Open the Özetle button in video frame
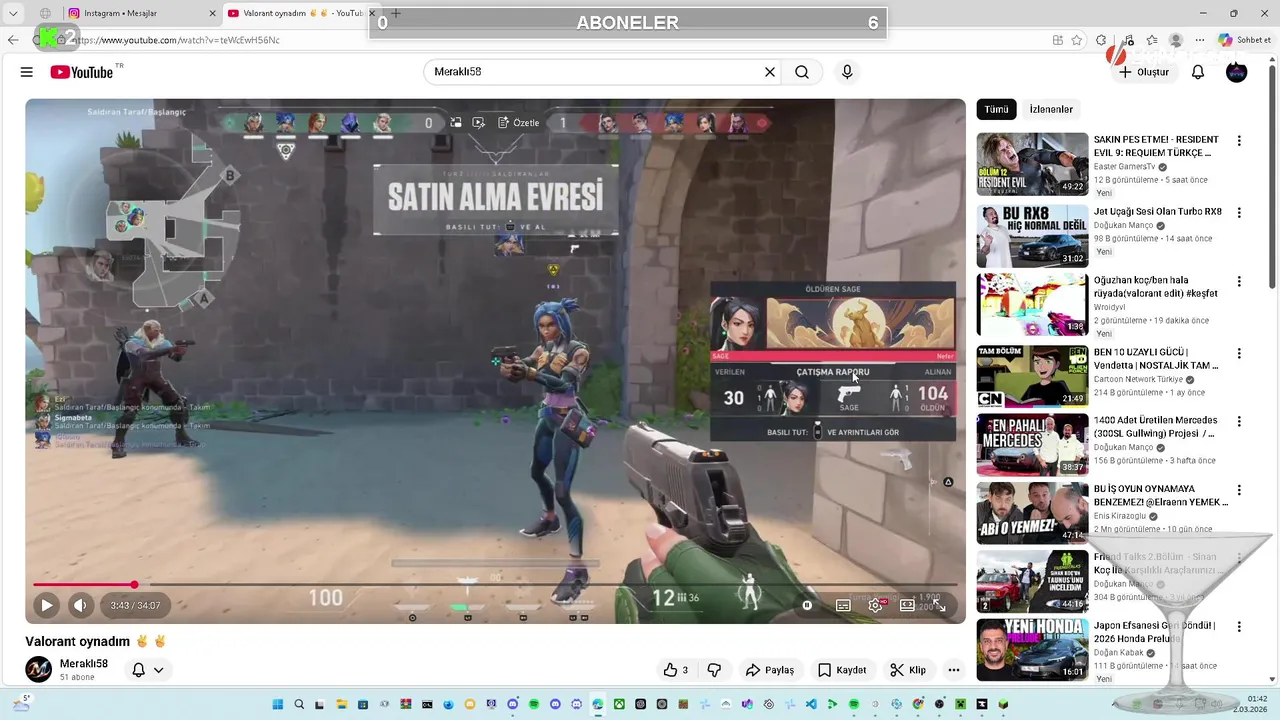Screen dimensions: 1280x720 coord(518,122)
